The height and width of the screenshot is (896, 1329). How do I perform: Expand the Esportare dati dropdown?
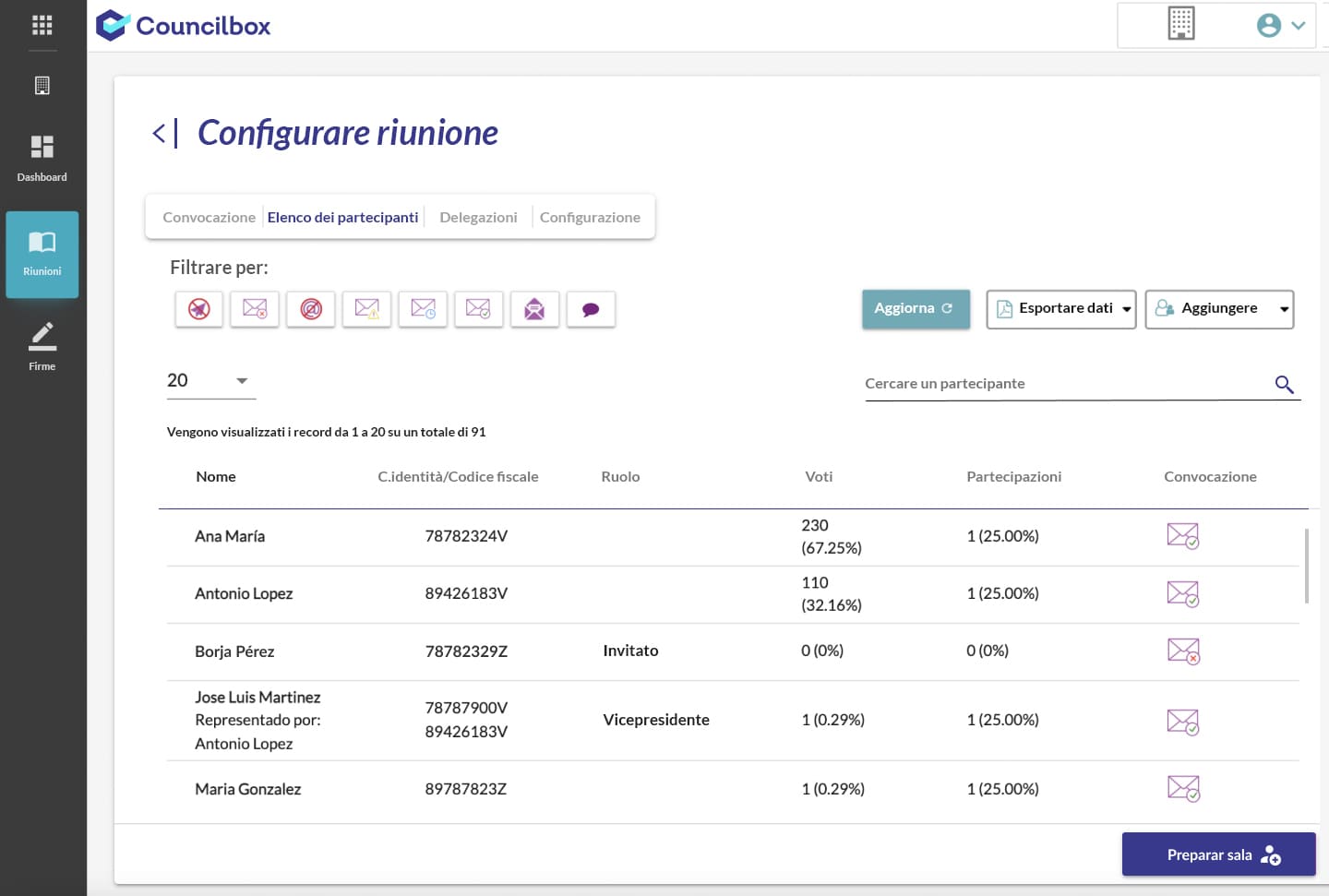coord(1061,309)
